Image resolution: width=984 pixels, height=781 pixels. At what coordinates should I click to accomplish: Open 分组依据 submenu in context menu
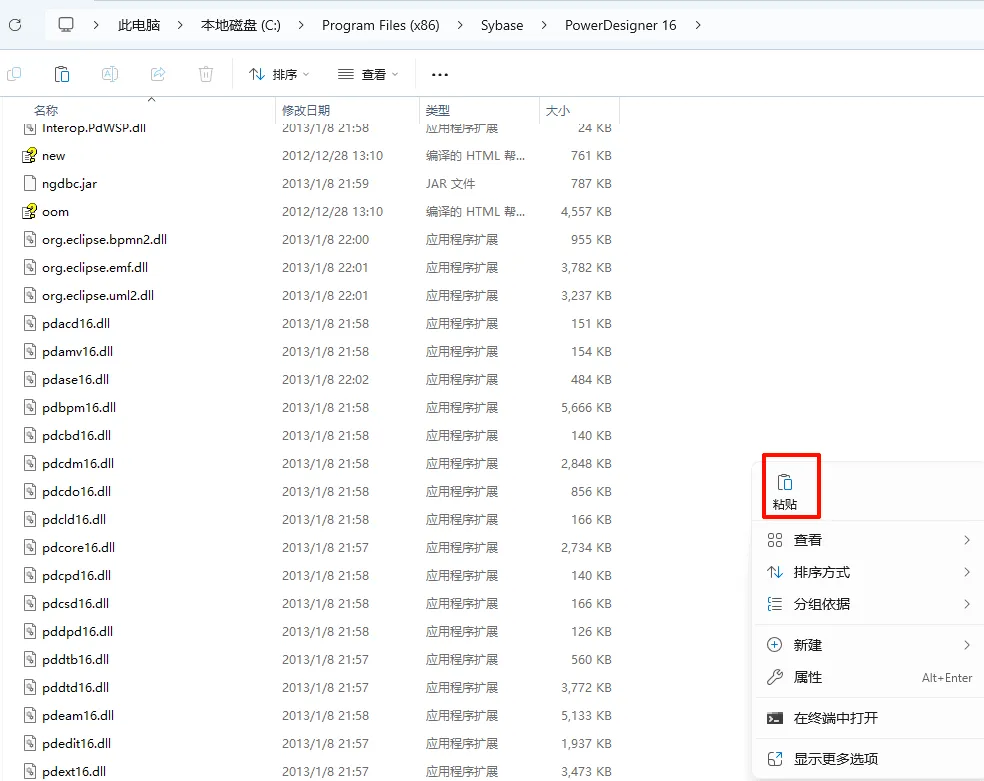(x=869, y=604)
